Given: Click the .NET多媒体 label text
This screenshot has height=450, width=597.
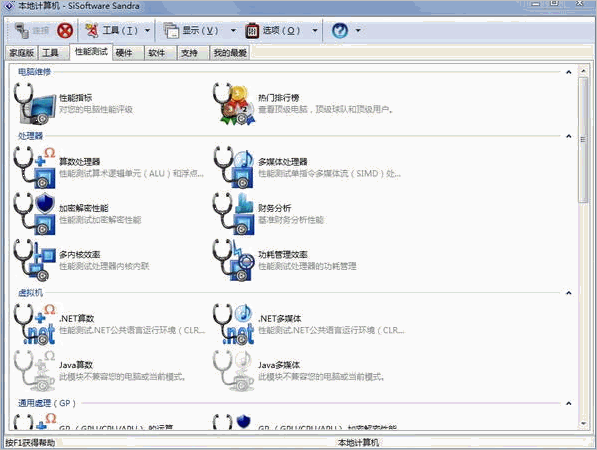Looking at the screenshot, I should [280, 318].
